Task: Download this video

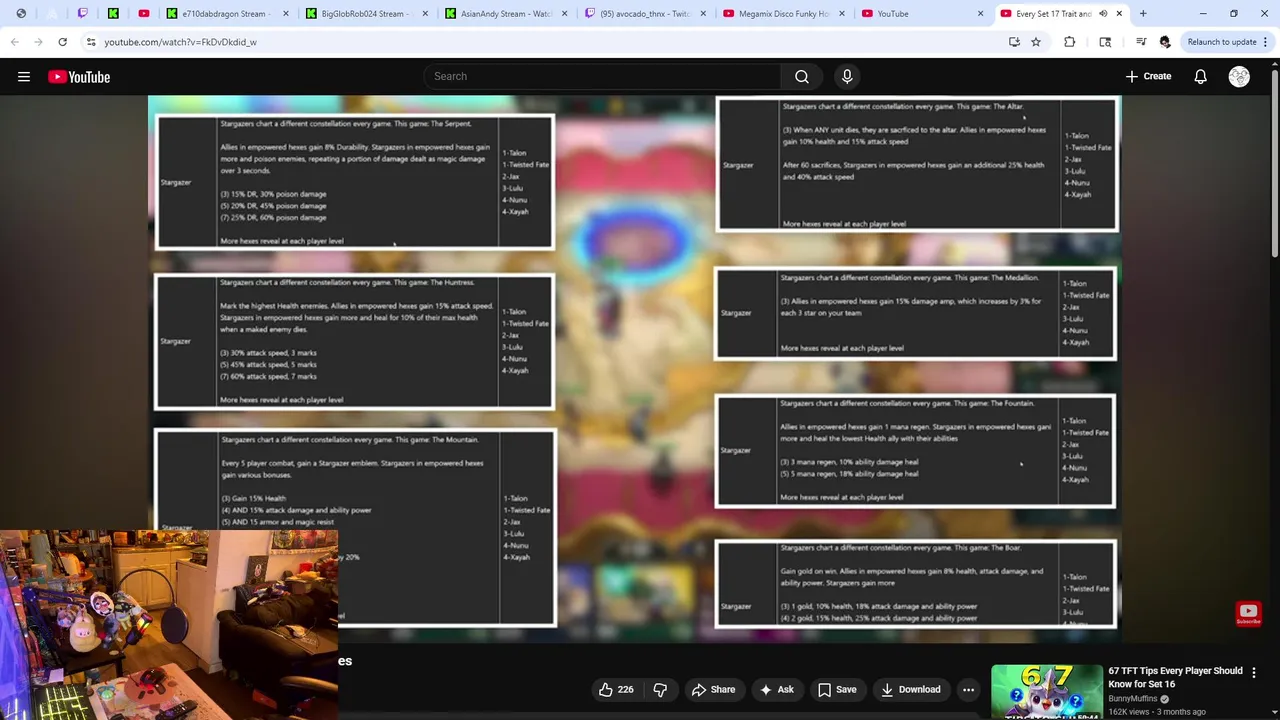Action: (x=911, y=689)
